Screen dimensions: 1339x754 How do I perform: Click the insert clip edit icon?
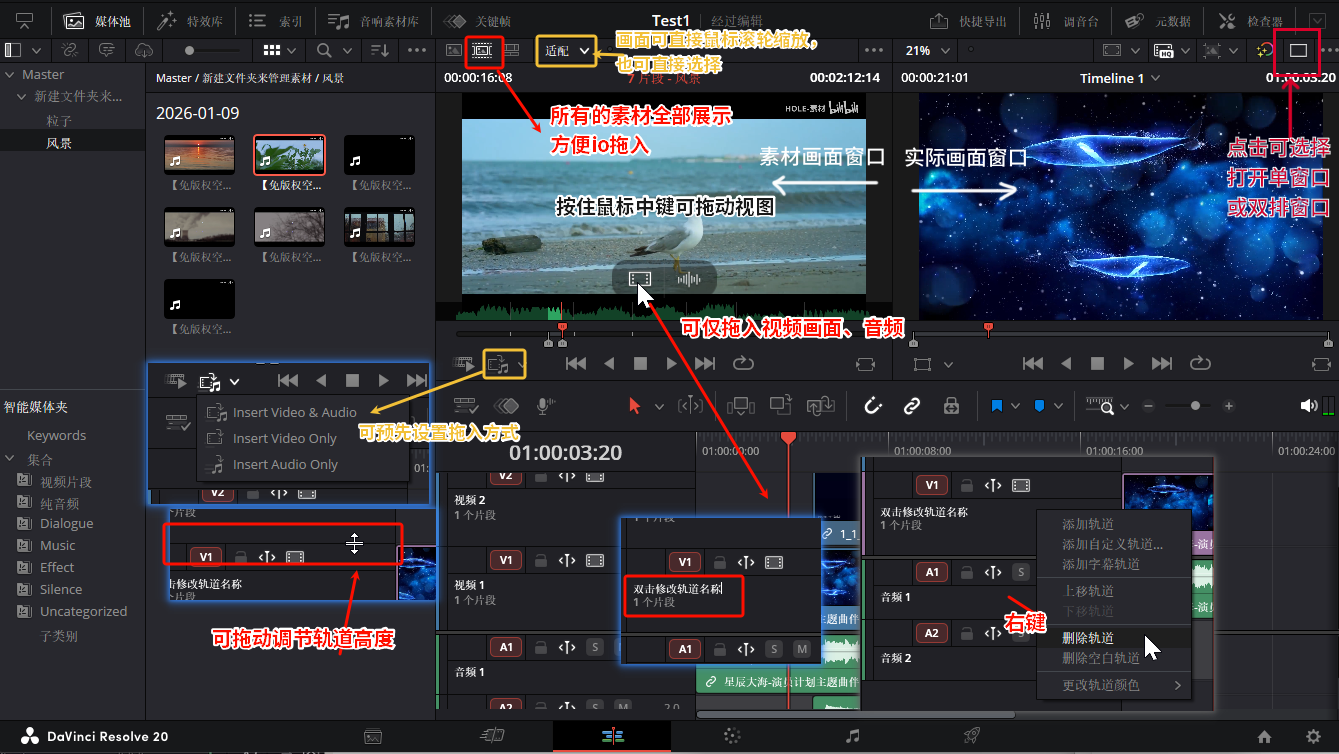pyautogui.click(x=741, y=406)
